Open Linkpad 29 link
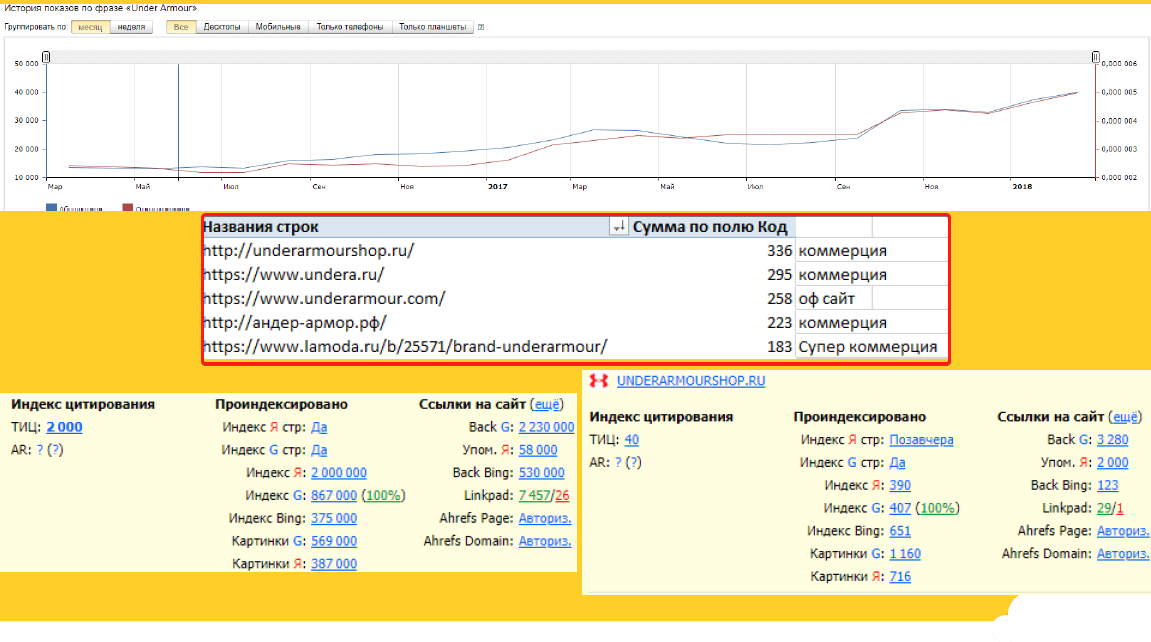Viewport: 1151px width, 642px height. coord(1104,508)
